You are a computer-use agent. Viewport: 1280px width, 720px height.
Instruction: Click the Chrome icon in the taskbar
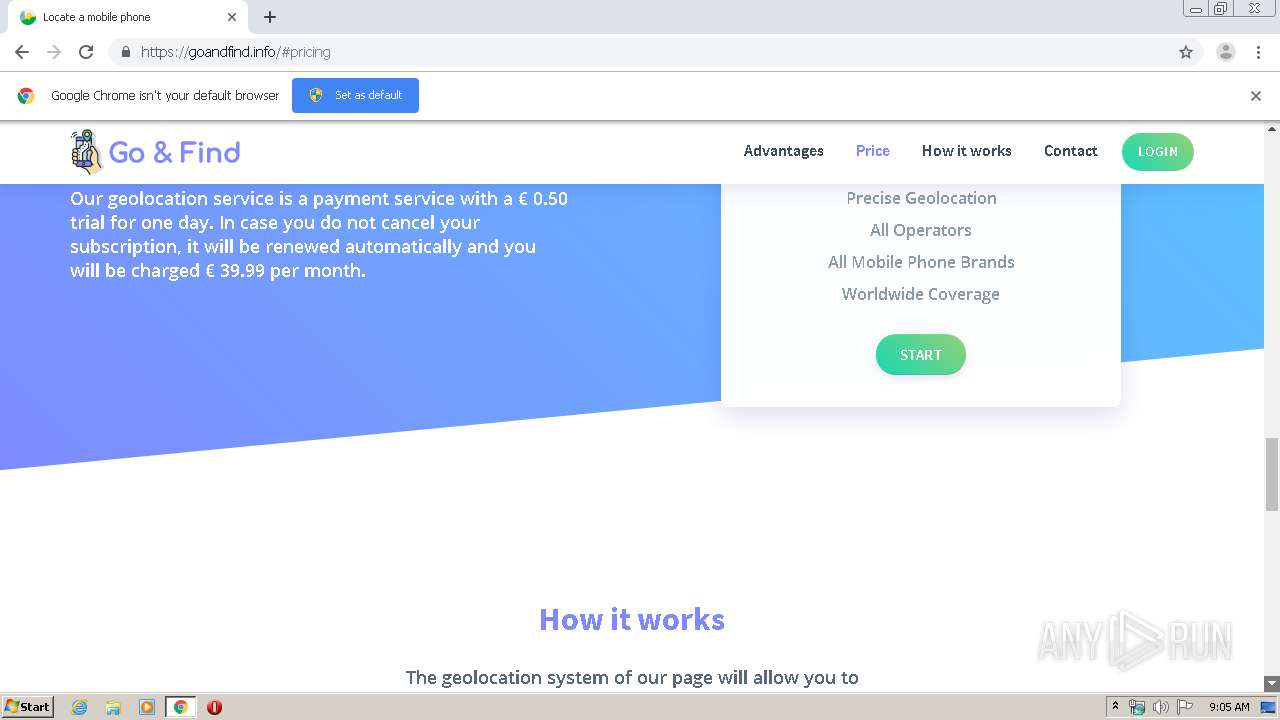[x=181, y=707]
